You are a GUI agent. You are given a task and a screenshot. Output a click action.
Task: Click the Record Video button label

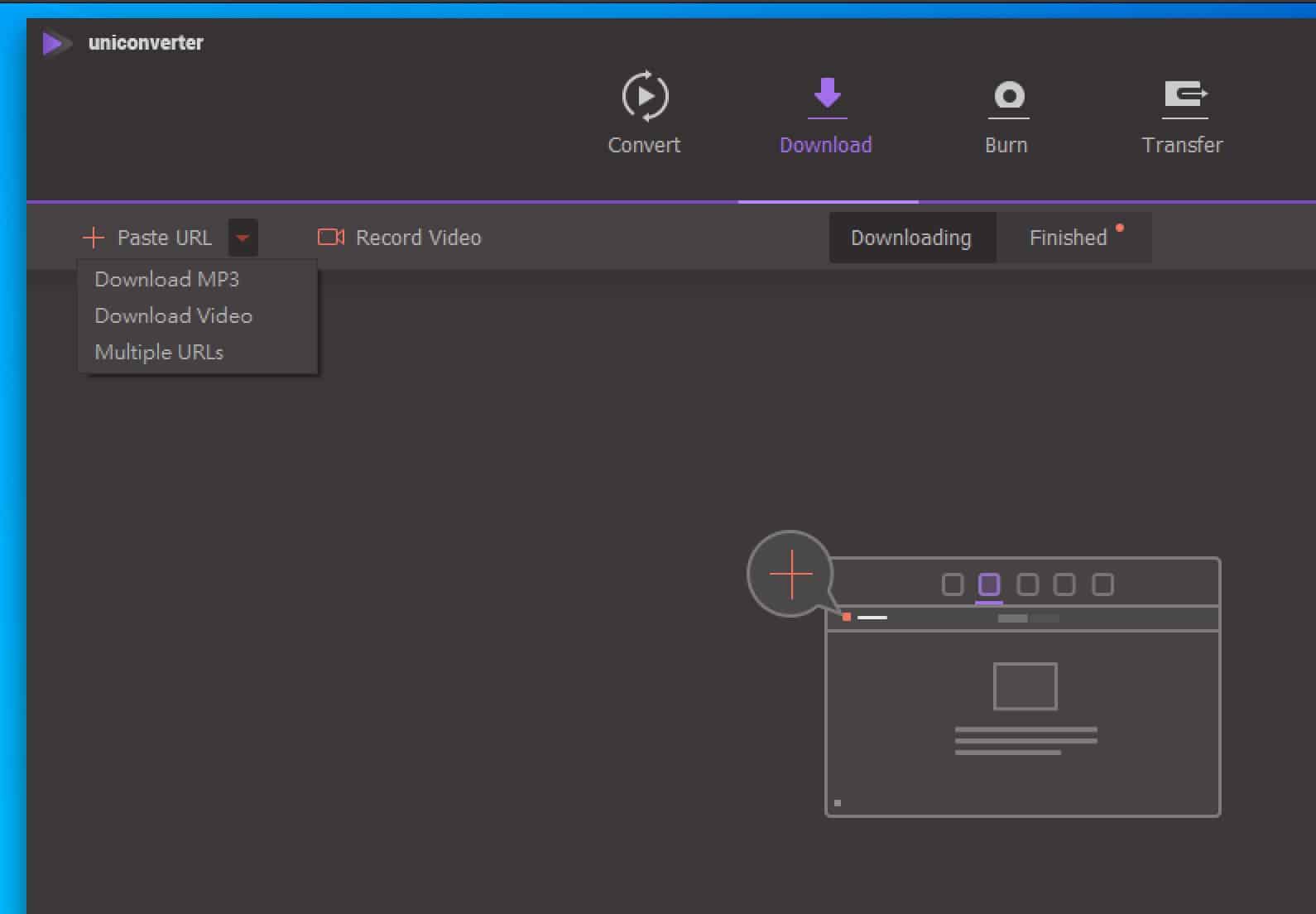click(419, 238)
